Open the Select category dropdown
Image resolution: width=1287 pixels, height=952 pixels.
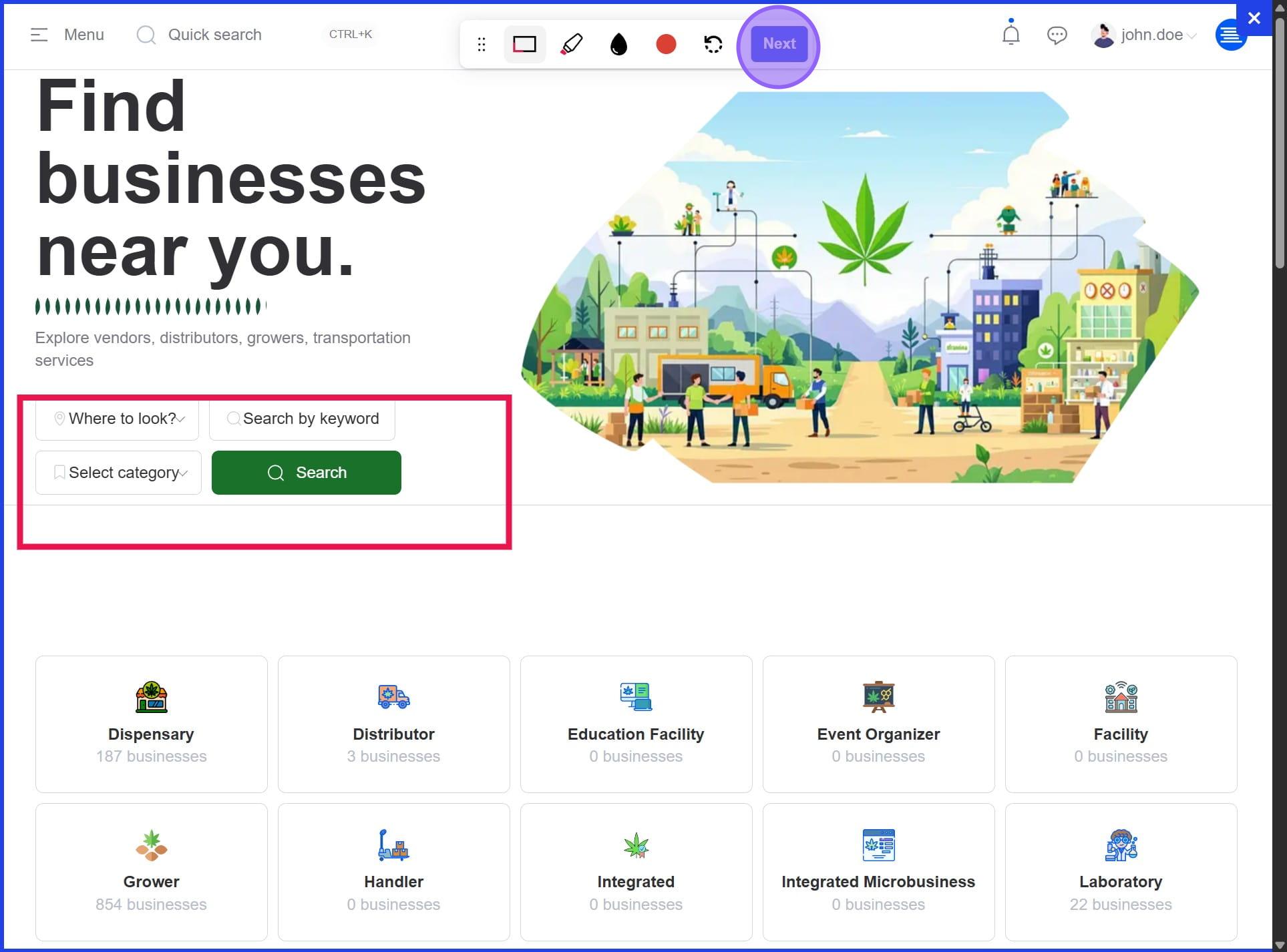119,473
